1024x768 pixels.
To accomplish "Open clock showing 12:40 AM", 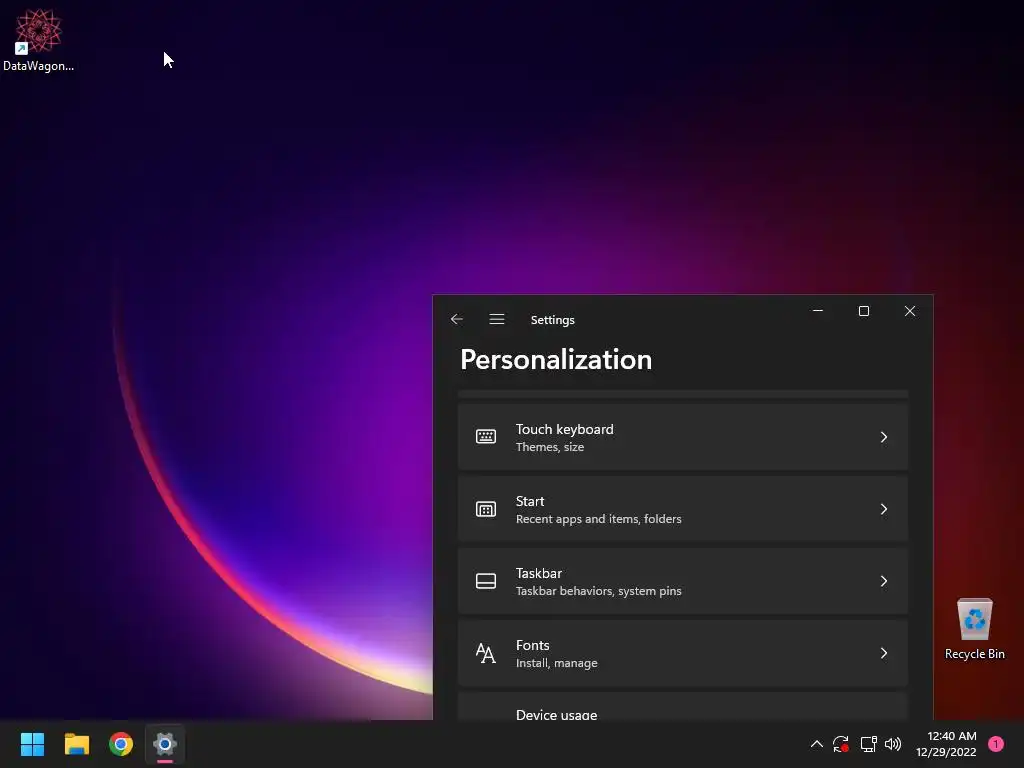I will tap(952, 736).
